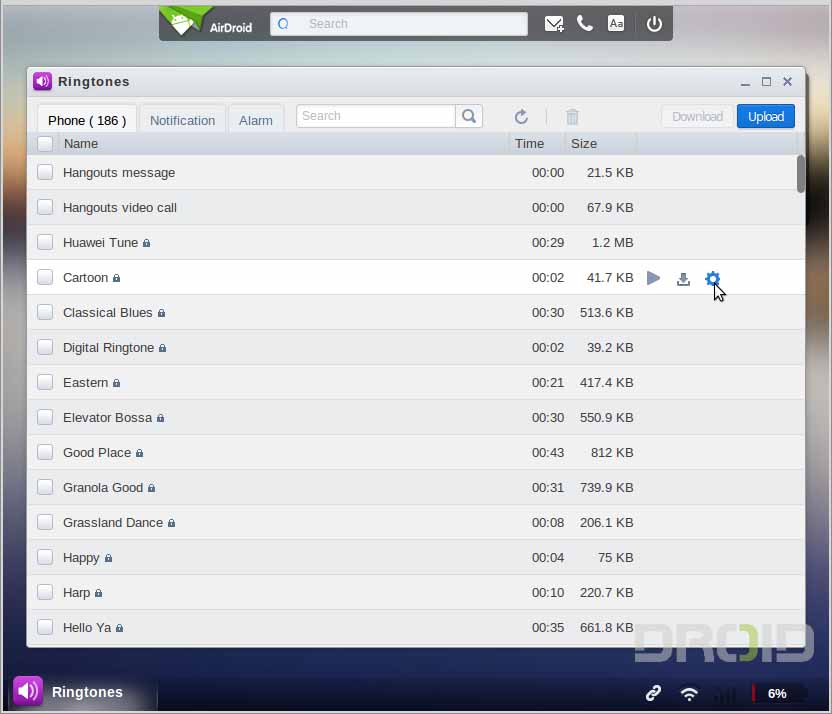Play the Cartoon ringtone
The height and width of the screenshot is (714, 832).
pyautogui.click(x=653, y=278)
